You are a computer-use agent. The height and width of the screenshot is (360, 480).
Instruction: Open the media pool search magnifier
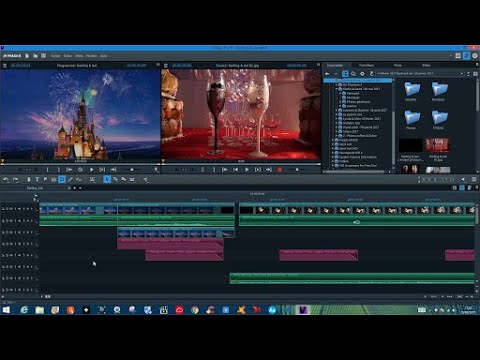(353, 74)
